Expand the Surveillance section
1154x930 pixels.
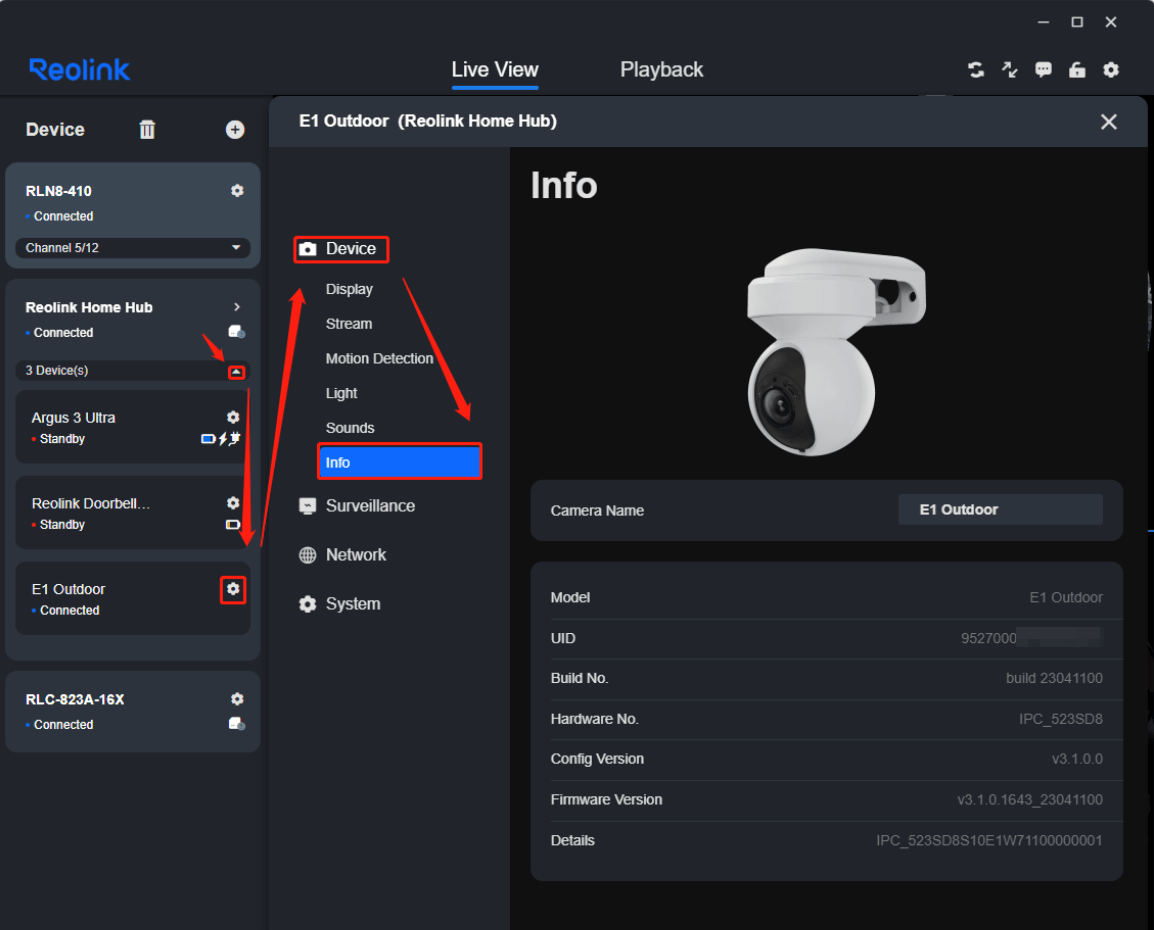(x=370, y=506)
